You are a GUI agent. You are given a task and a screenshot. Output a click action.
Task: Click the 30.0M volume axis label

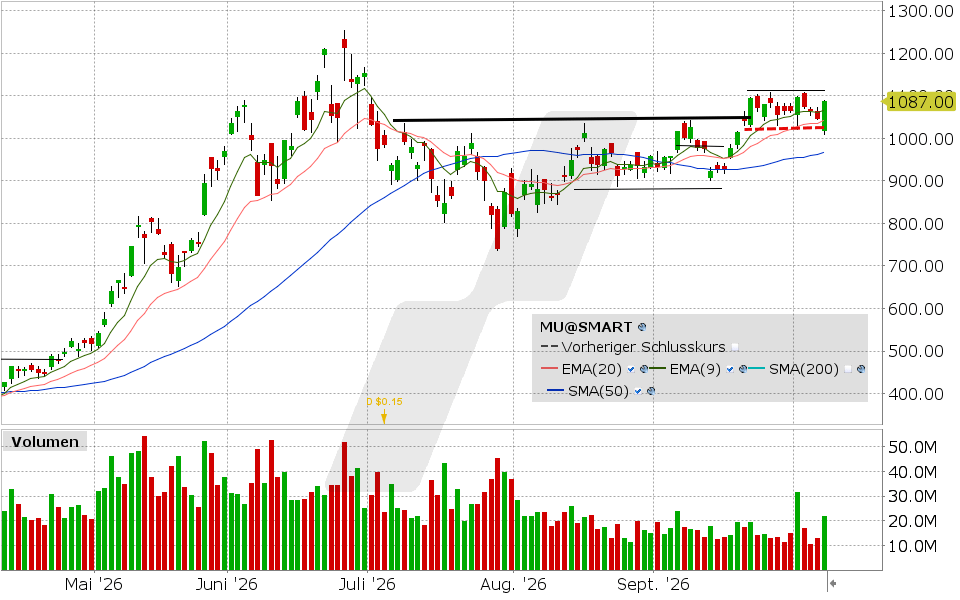click(912, 497)
